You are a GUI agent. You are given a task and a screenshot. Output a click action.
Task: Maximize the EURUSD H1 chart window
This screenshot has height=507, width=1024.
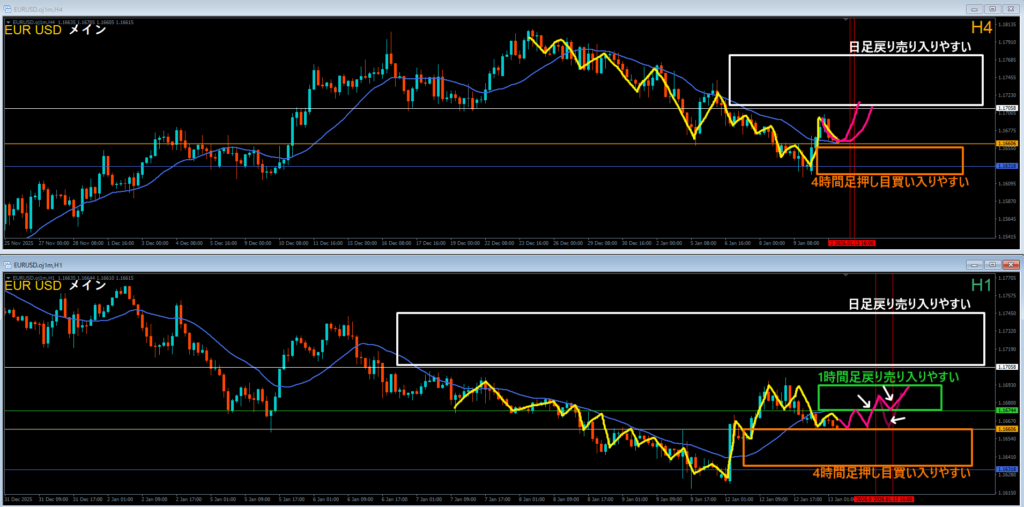click(x=993, y=265)
